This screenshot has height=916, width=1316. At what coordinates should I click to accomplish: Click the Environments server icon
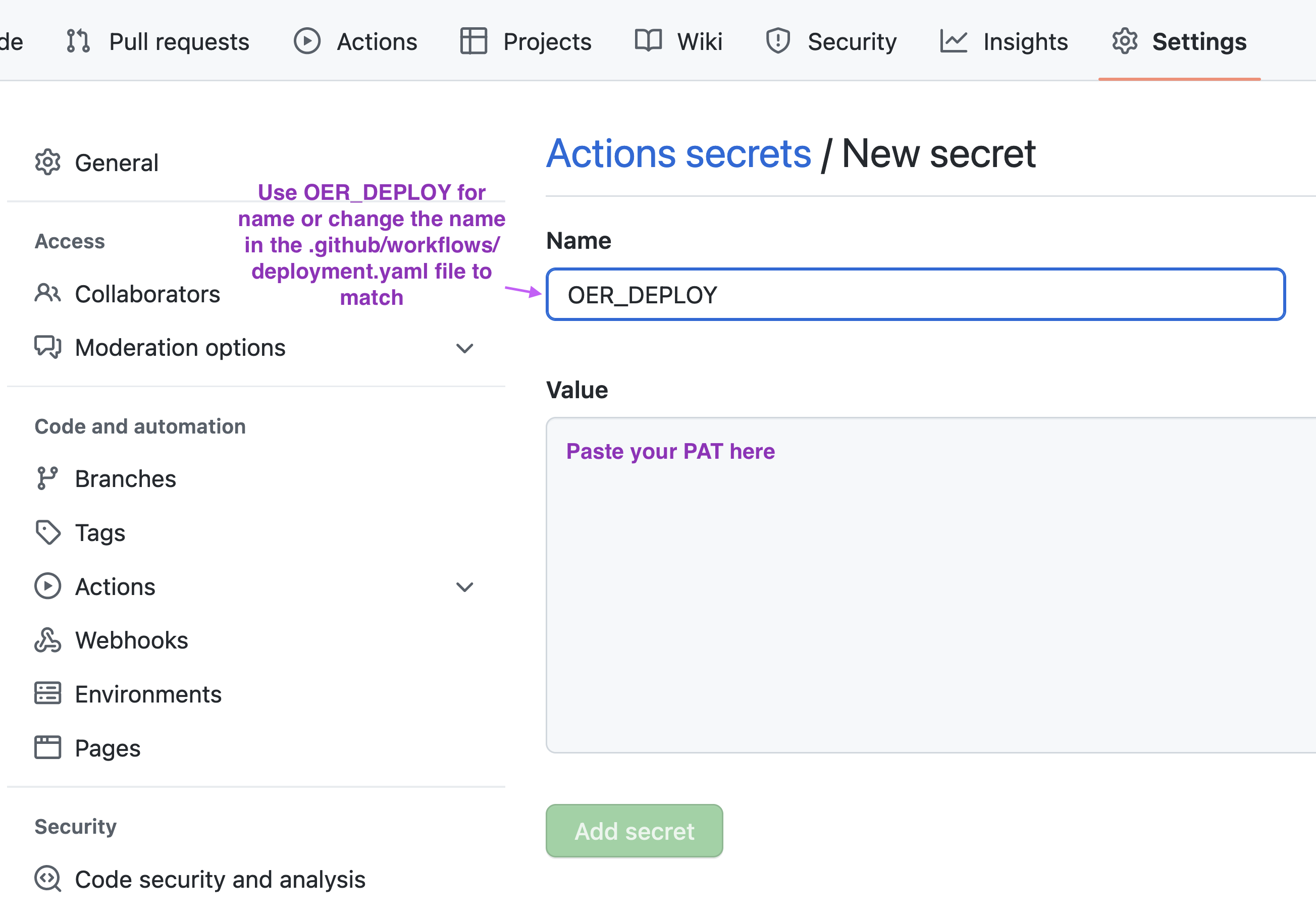point(47,693)
